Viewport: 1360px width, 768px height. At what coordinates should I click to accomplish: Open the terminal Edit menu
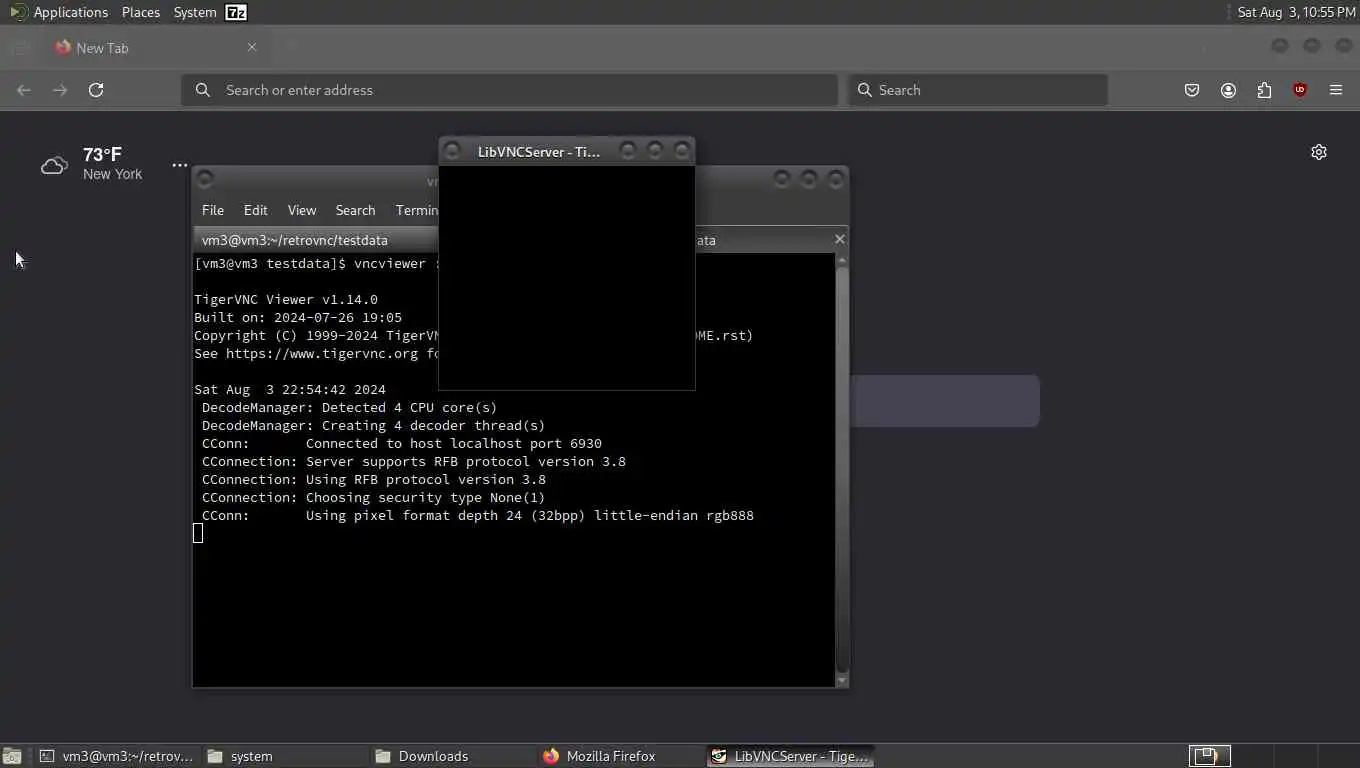(x=256, y=210)
